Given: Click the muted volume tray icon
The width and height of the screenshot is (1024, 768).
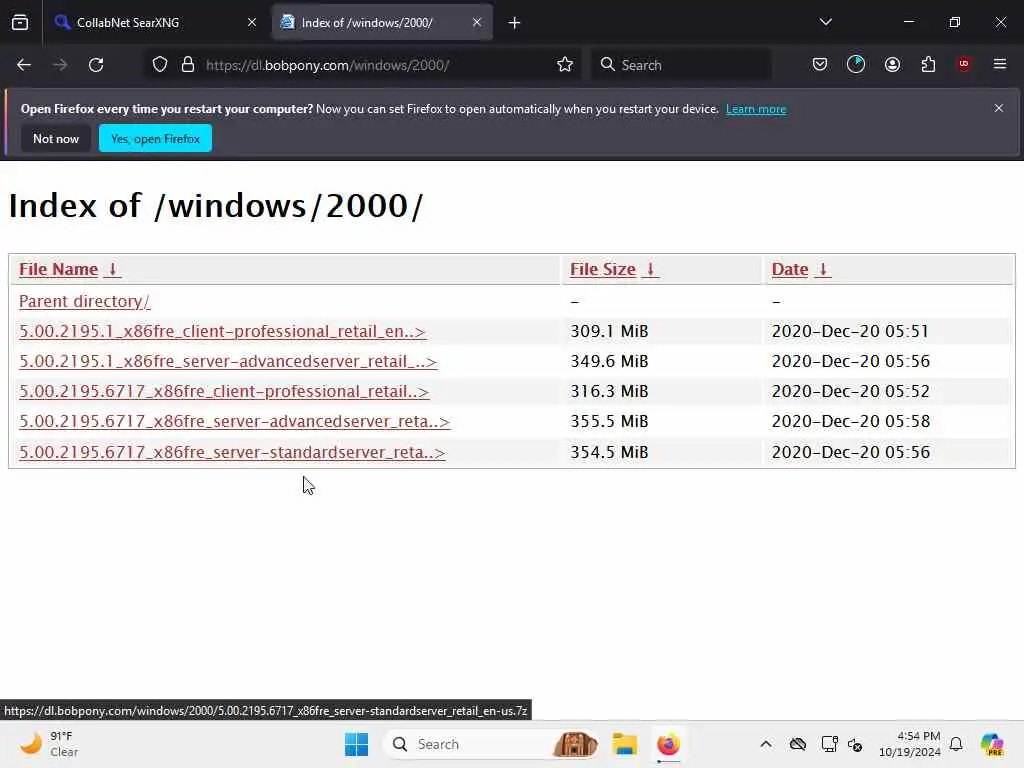Looking at the screenshot, I should pos(856,744).
